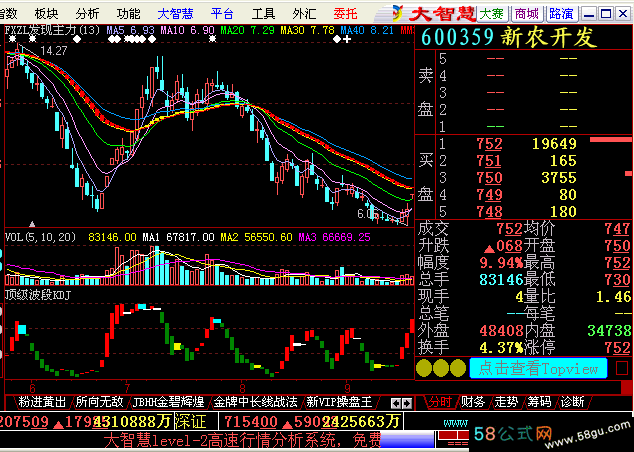Open the 委托 trading menu
634x452 pixels.
345,14
